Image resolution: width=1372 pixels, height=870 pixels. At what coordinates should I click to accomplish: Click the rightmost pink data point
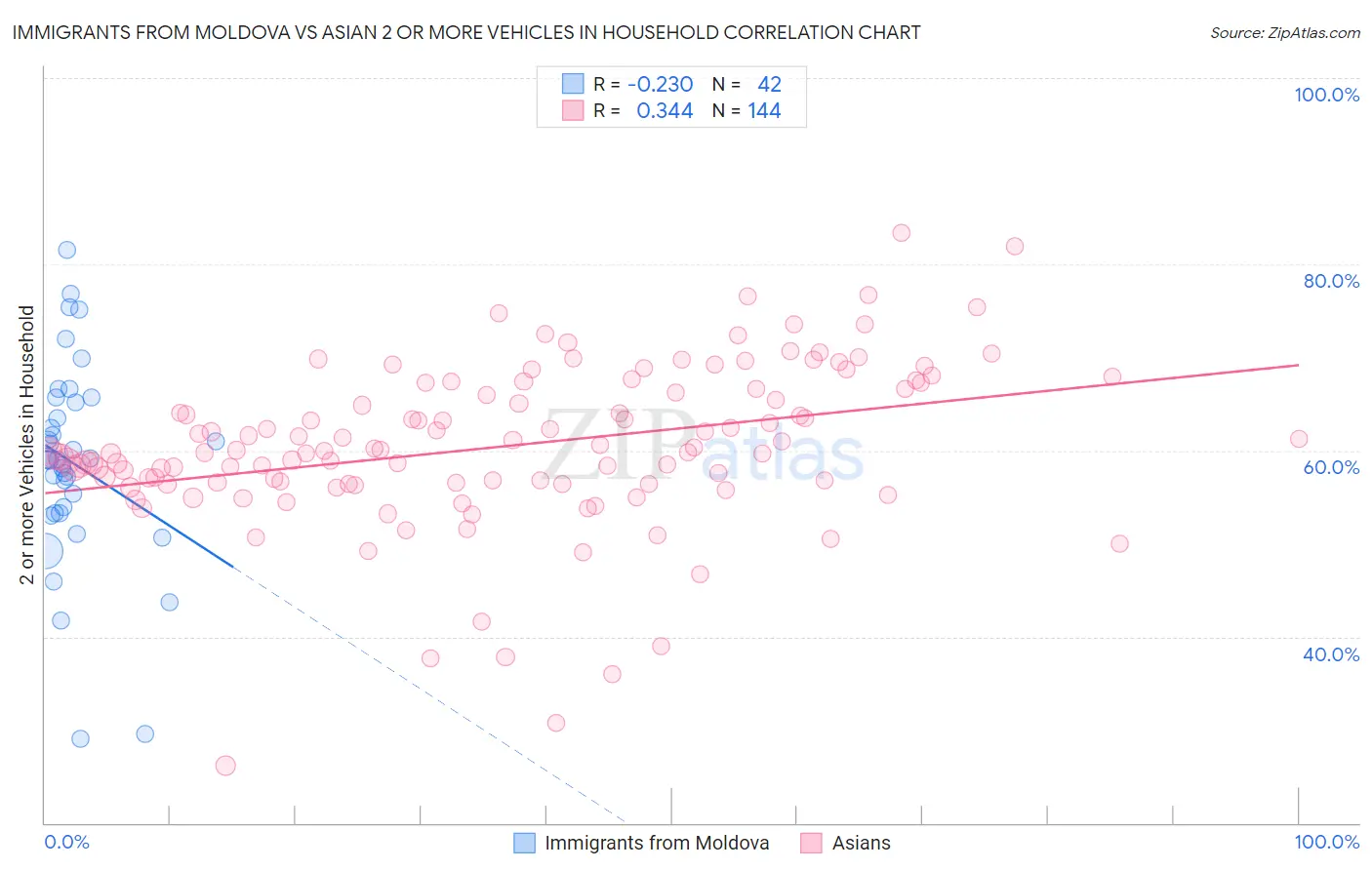(x=1299, y=439)
